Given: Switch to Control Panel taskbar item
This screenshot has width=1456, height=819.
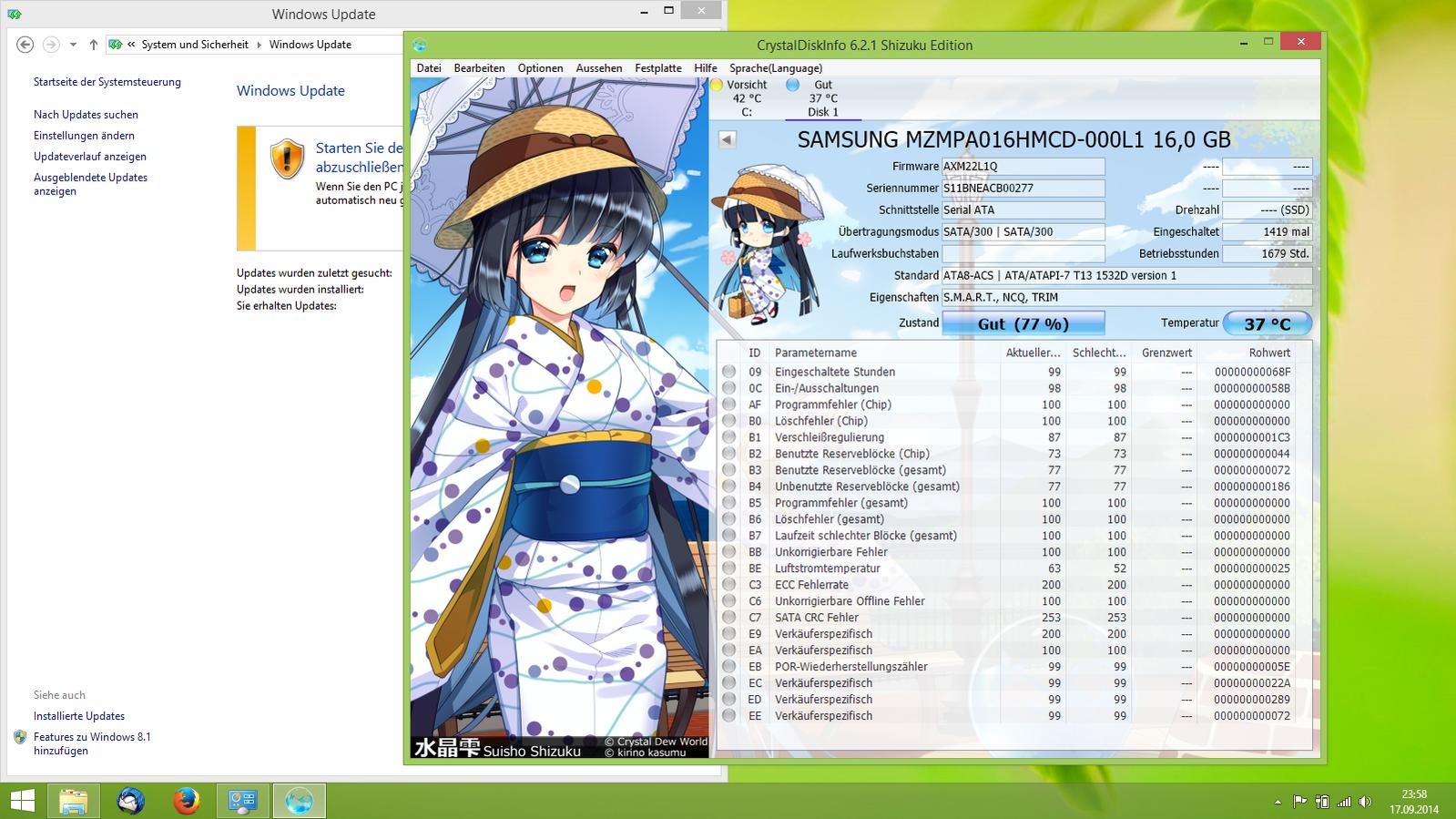Looking at the screenshot, I should (243, 801).
